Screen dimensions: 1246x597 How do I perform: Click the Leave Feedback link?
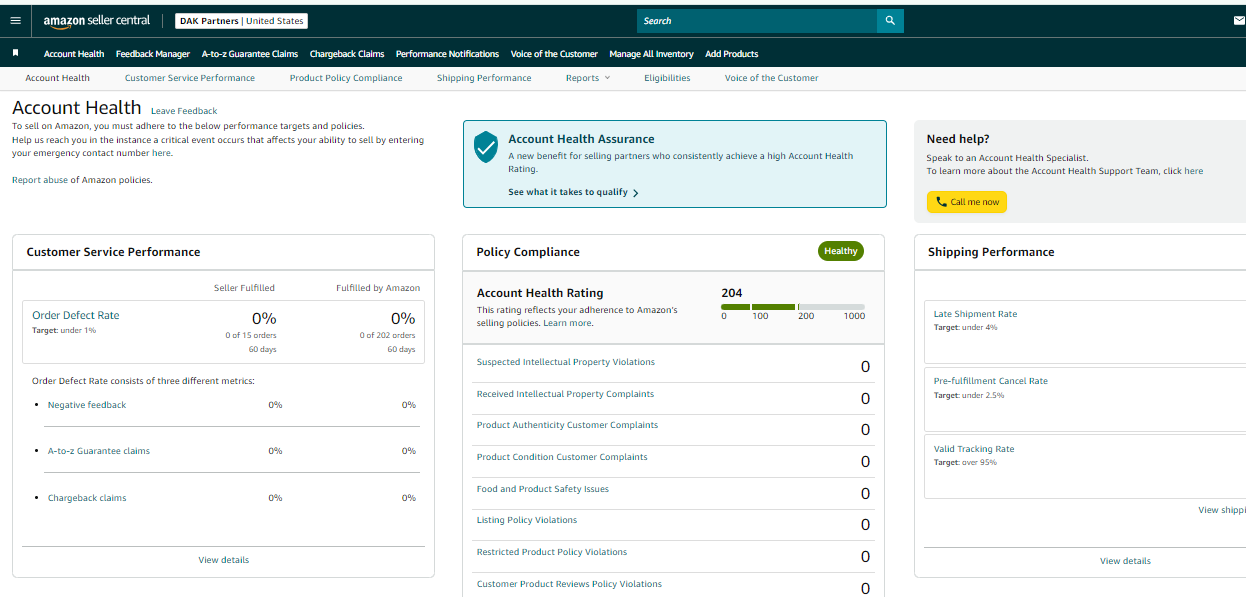click(x=184, y=111)
